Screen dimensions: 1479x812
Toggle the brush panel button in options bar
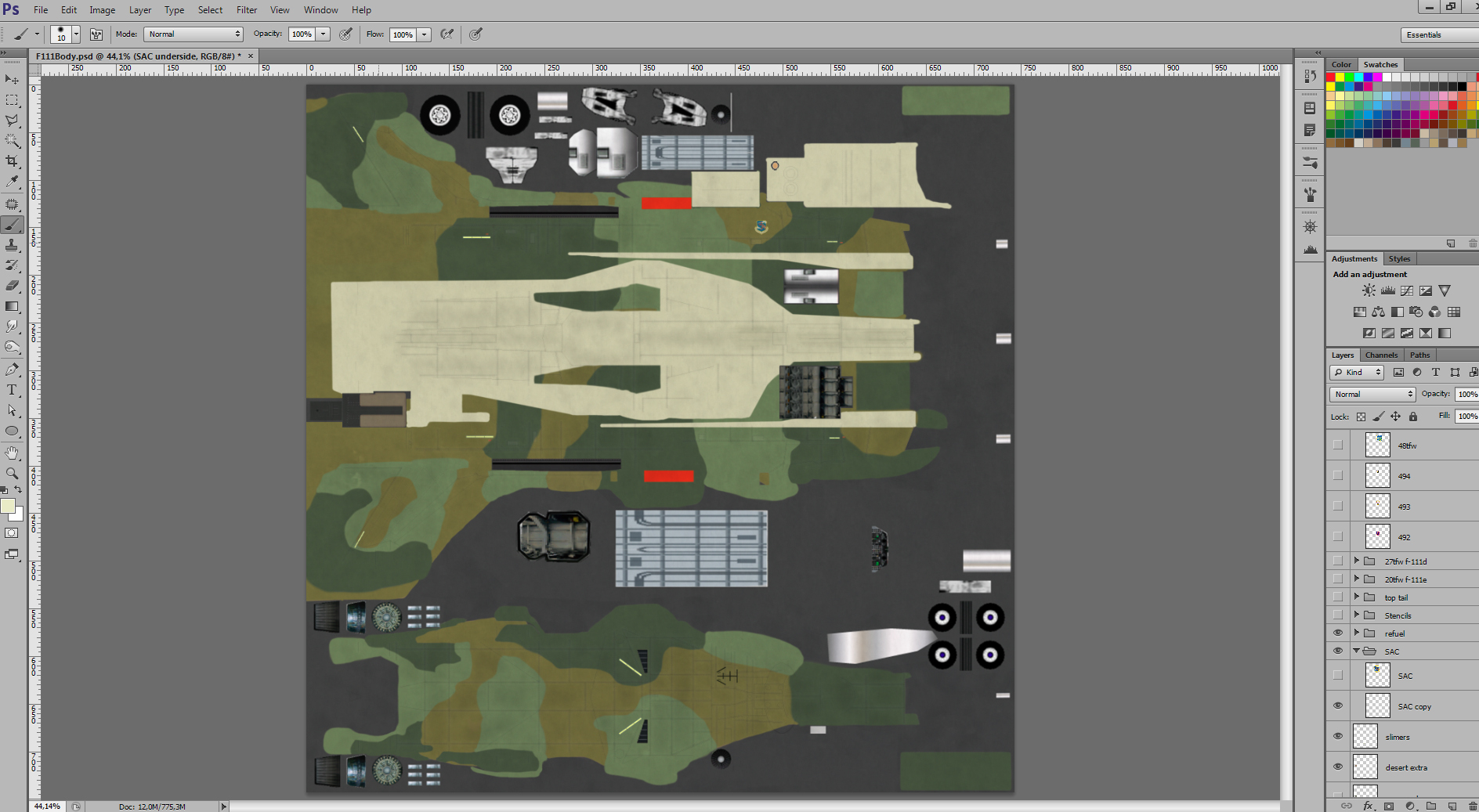click(96, 34)
